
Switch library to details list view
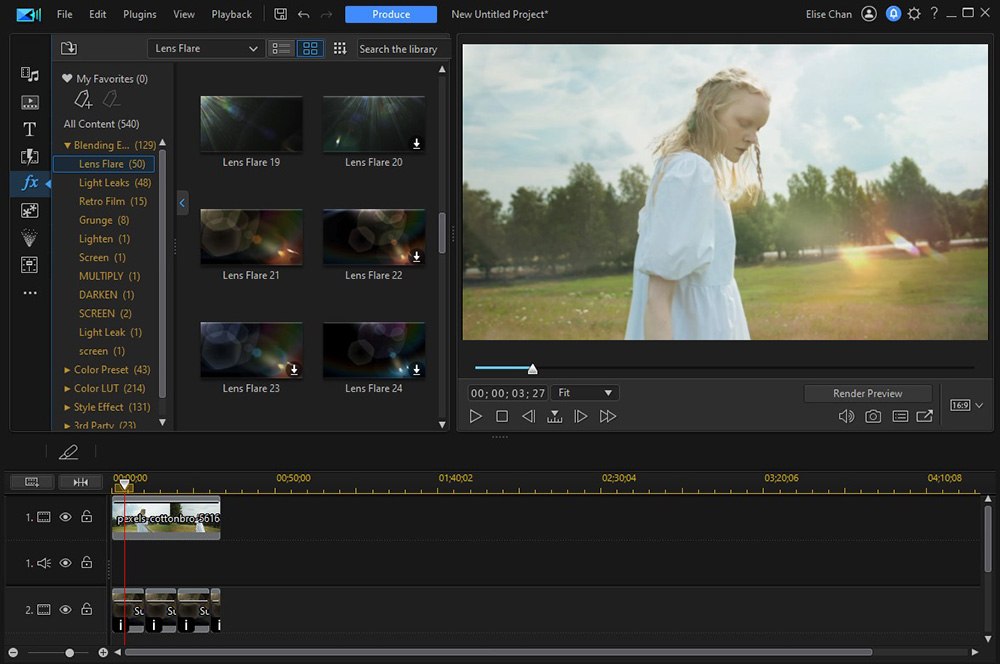[281, 48]
